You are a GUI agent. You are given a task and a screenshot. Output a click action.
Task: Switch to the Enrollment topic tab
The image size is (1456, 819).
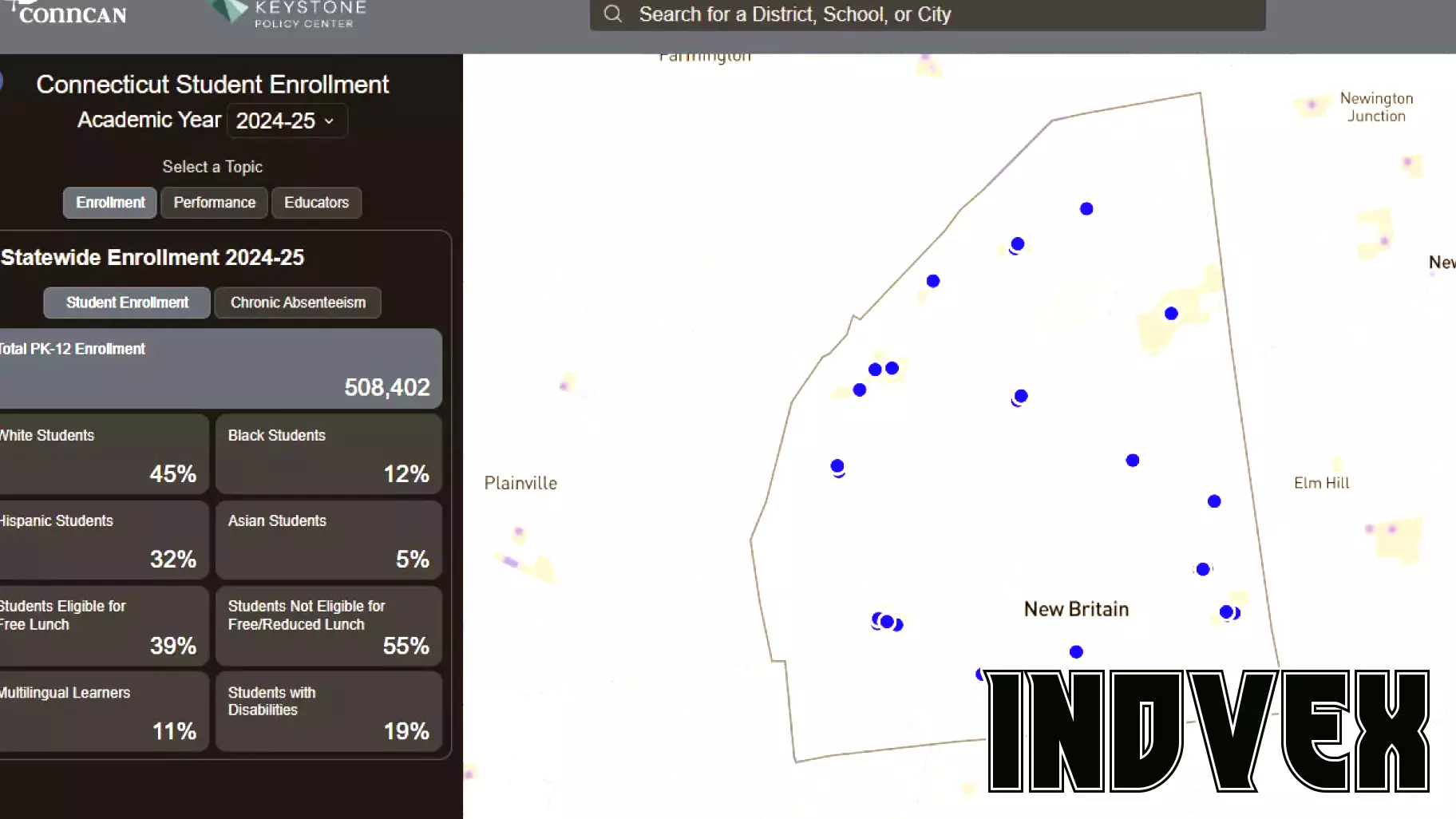click(x=109, y=203)
